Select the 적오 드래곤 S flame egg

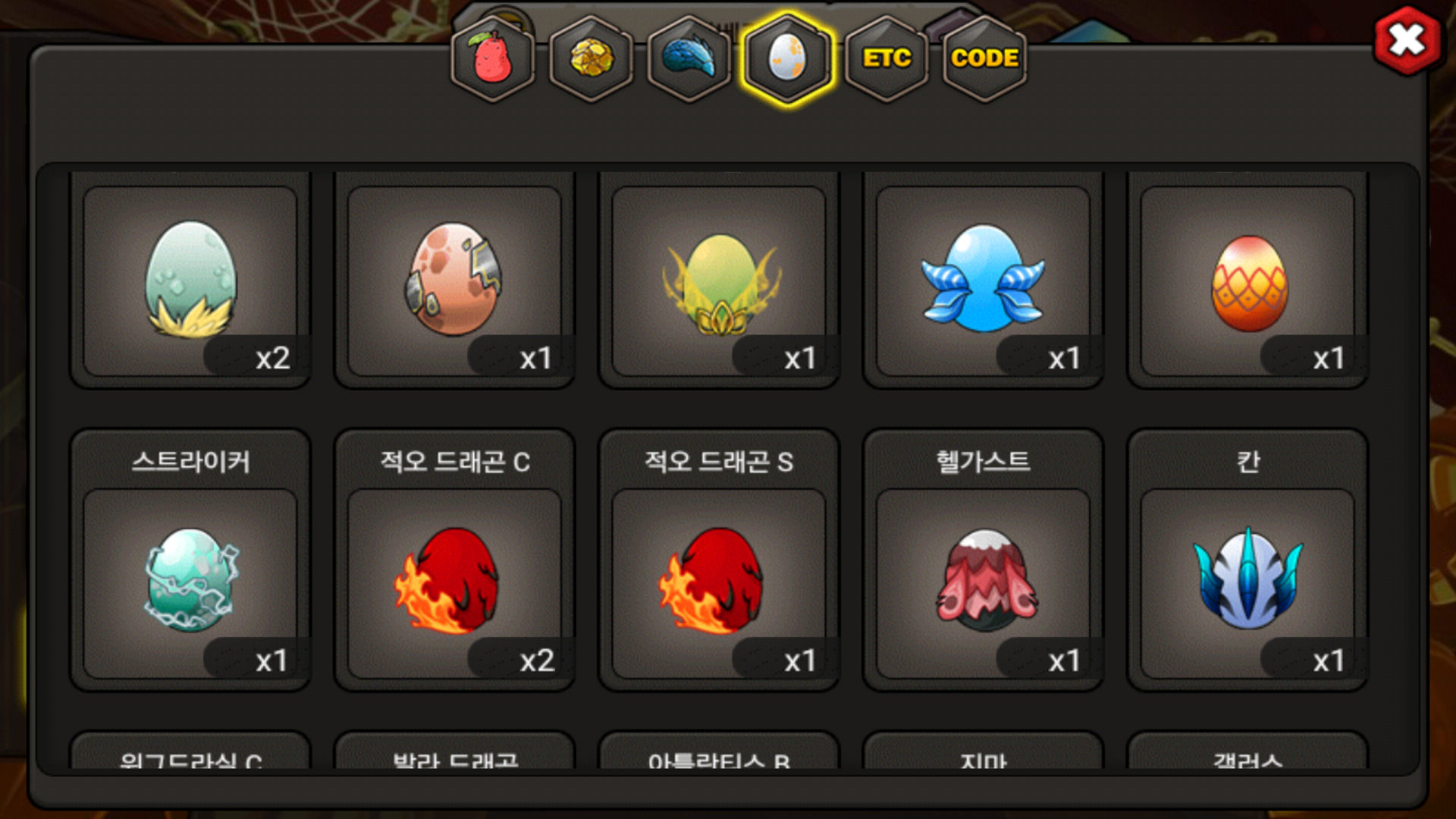719,560
